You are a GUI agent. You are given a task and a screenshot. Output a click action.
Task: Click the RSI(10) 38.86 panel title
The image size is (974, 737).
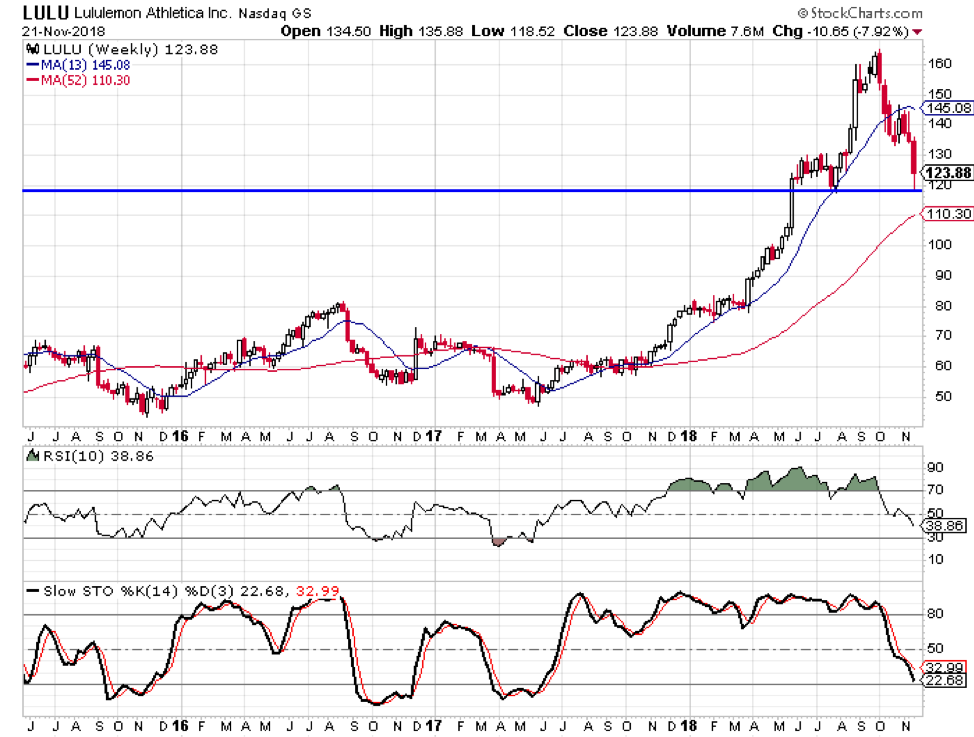coord(97,456)
